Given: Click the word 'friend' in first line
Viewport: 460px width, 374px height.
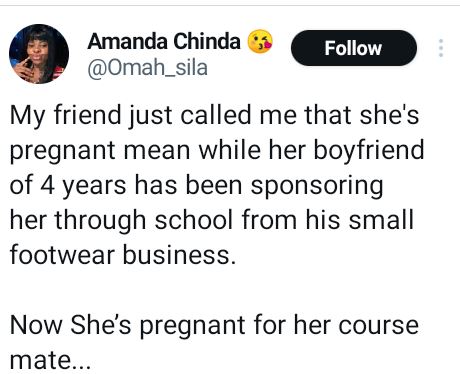Looking at the screenshot, I should pyautogui.click(x=88, y=115).
